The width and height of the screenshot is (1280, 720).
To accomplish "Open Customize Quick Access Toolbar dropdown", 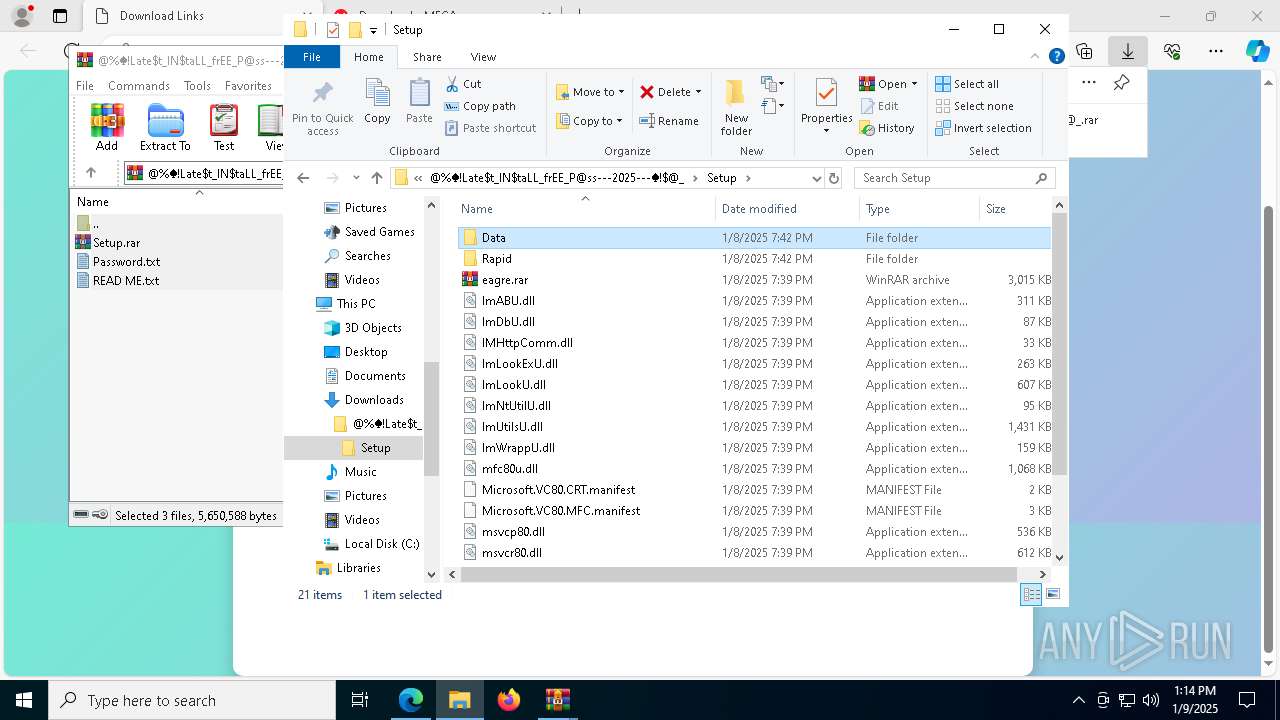I will pyautogui.click(x=373, y=30).
